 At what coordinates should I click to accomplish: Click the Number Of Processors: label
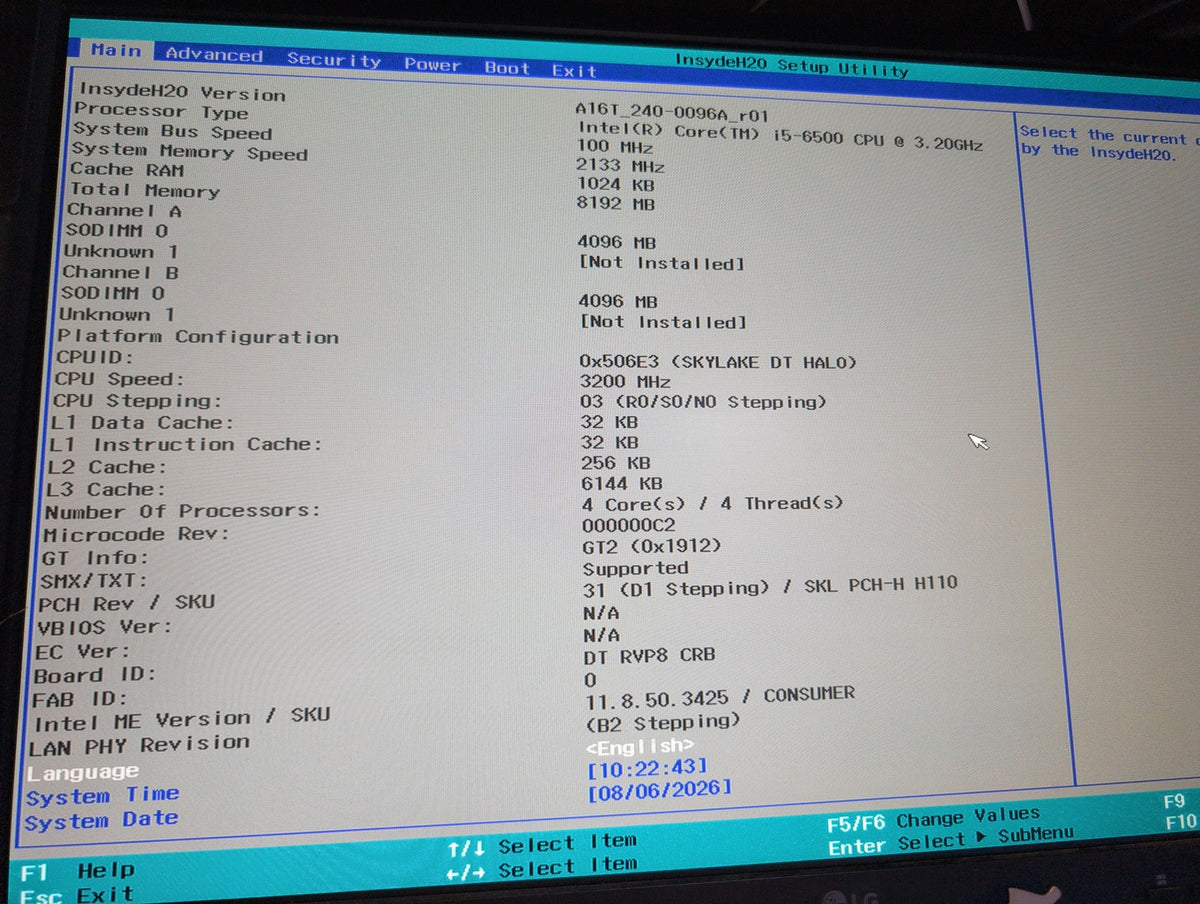click(x=182, y=511)
